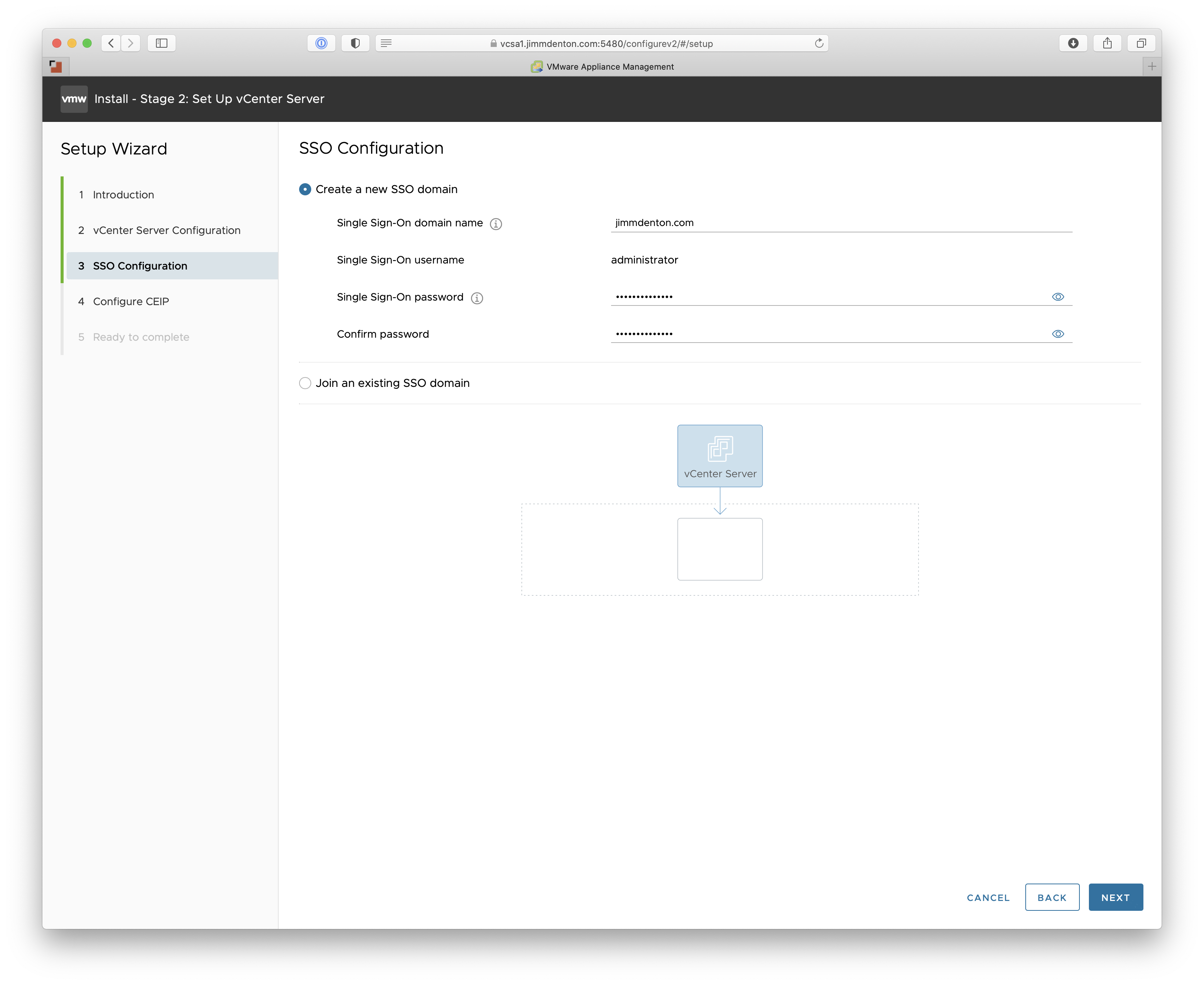Reveal the Single Sign-On password
This screenshot has width=1204, height=985.
(x=1057, y=297)
